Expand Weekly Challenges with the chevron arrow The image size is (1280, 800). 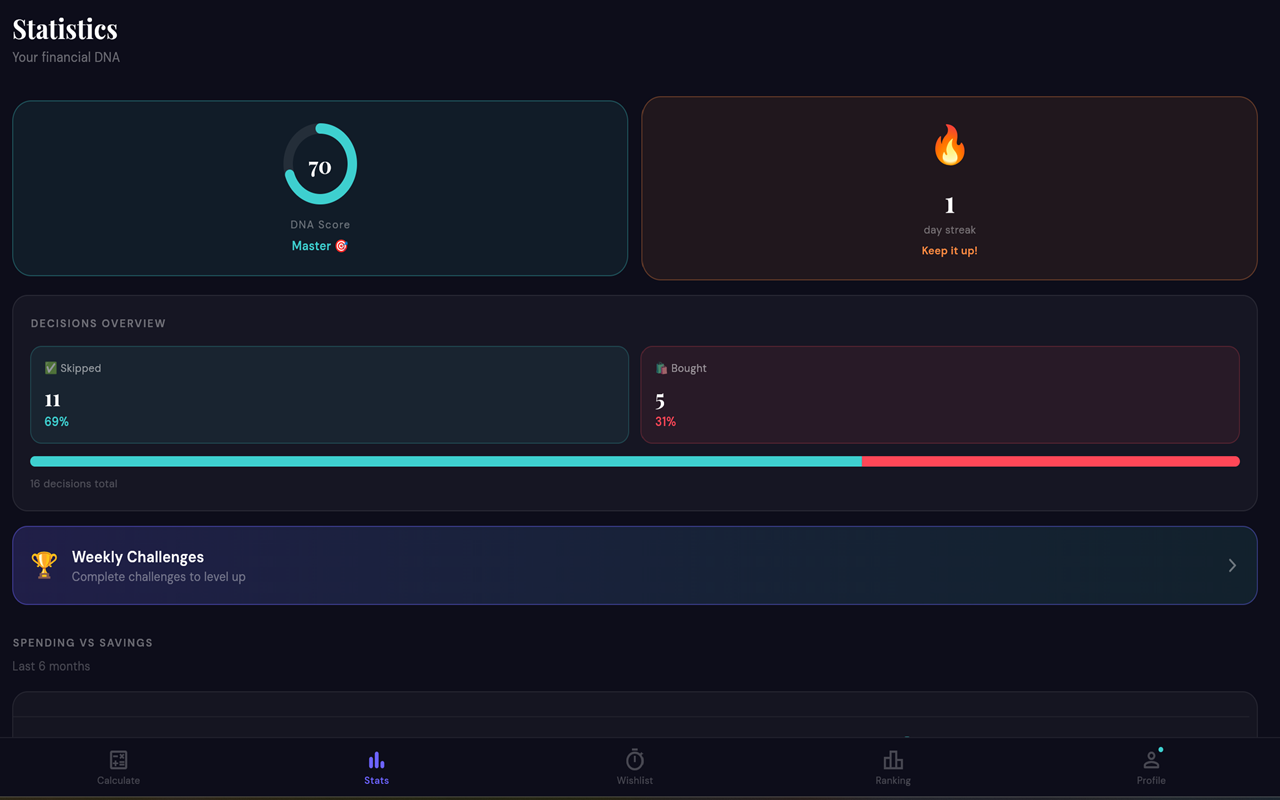[x=1232, y=565]
